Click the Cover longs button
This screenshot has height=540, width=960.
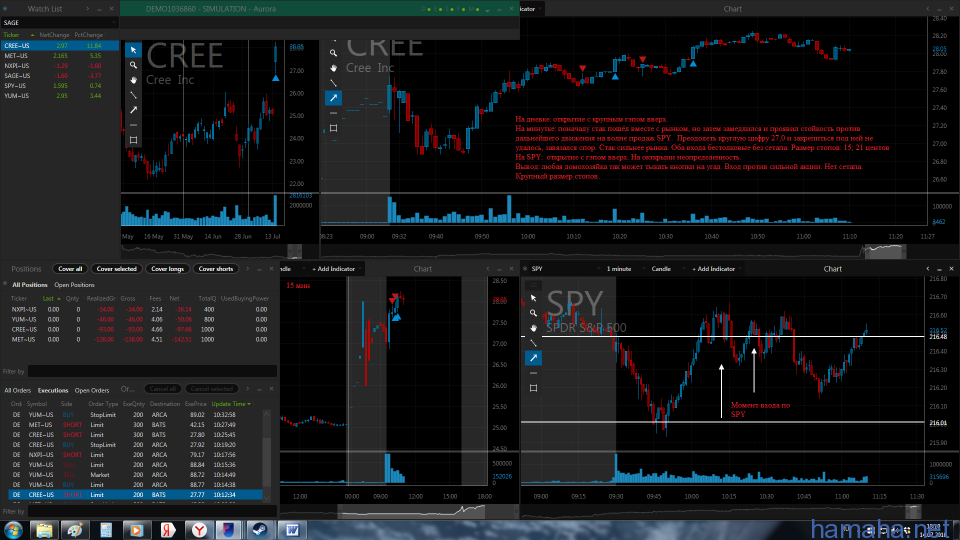[x=167, y=269]
